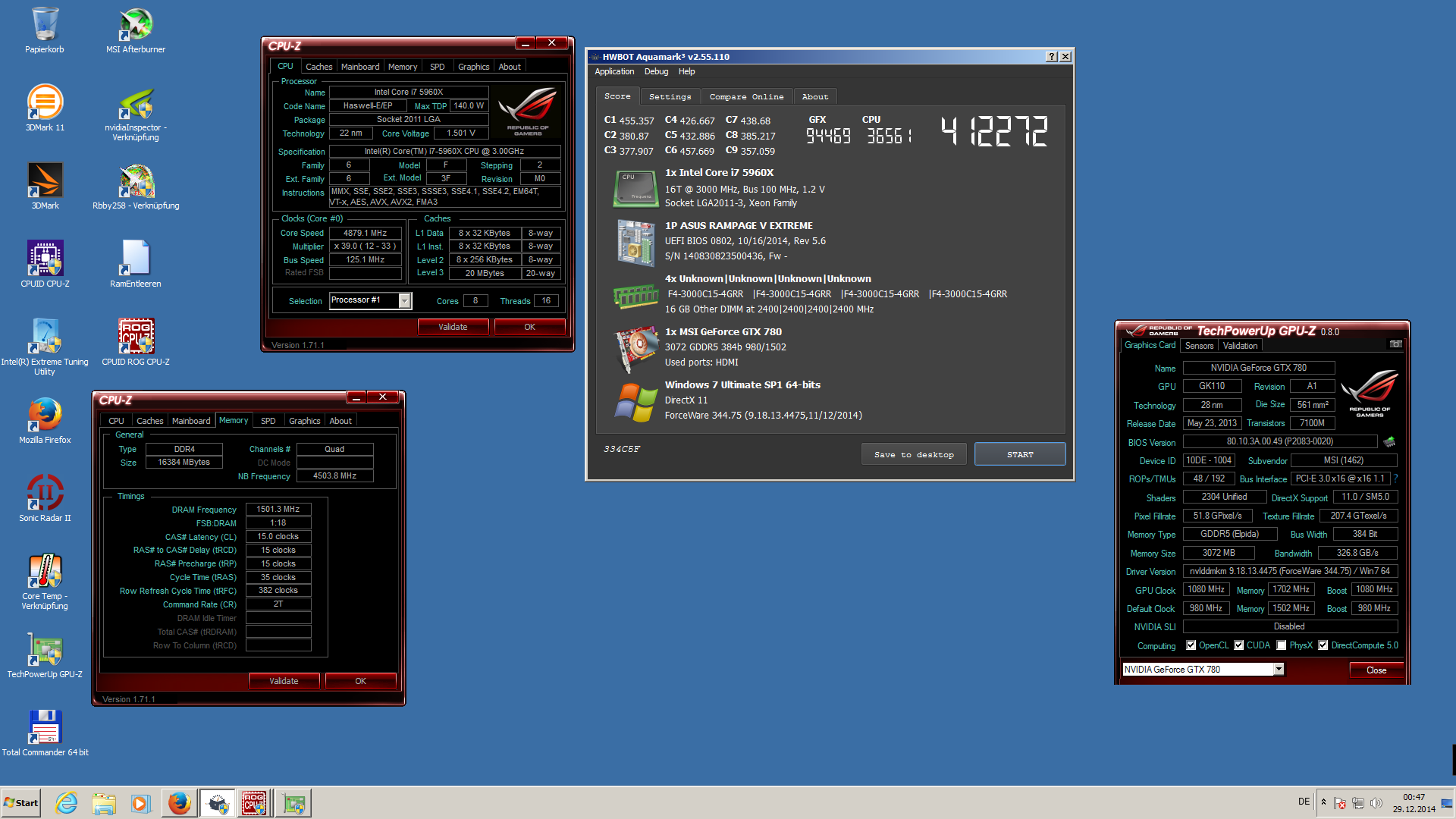The image size is (1456, 819).
Task: Click the DRAM Frequency value 1501.3 MHz
Action: click(278, 510)
